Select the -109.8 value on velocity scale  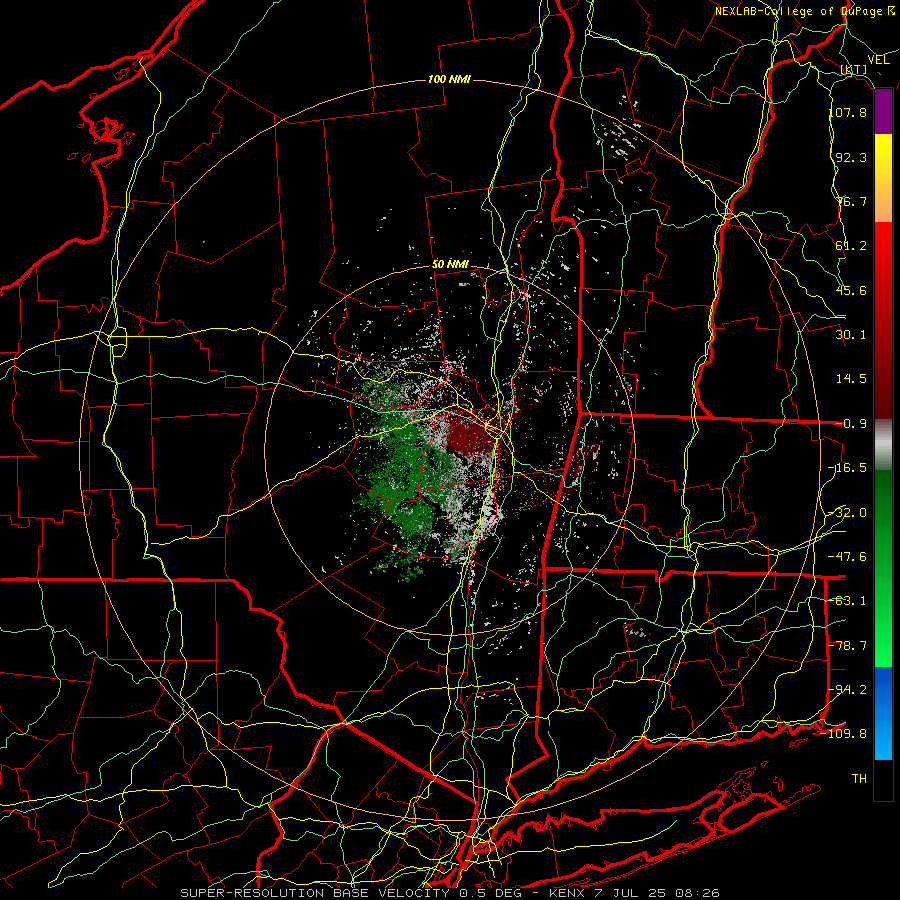point(844,734)
